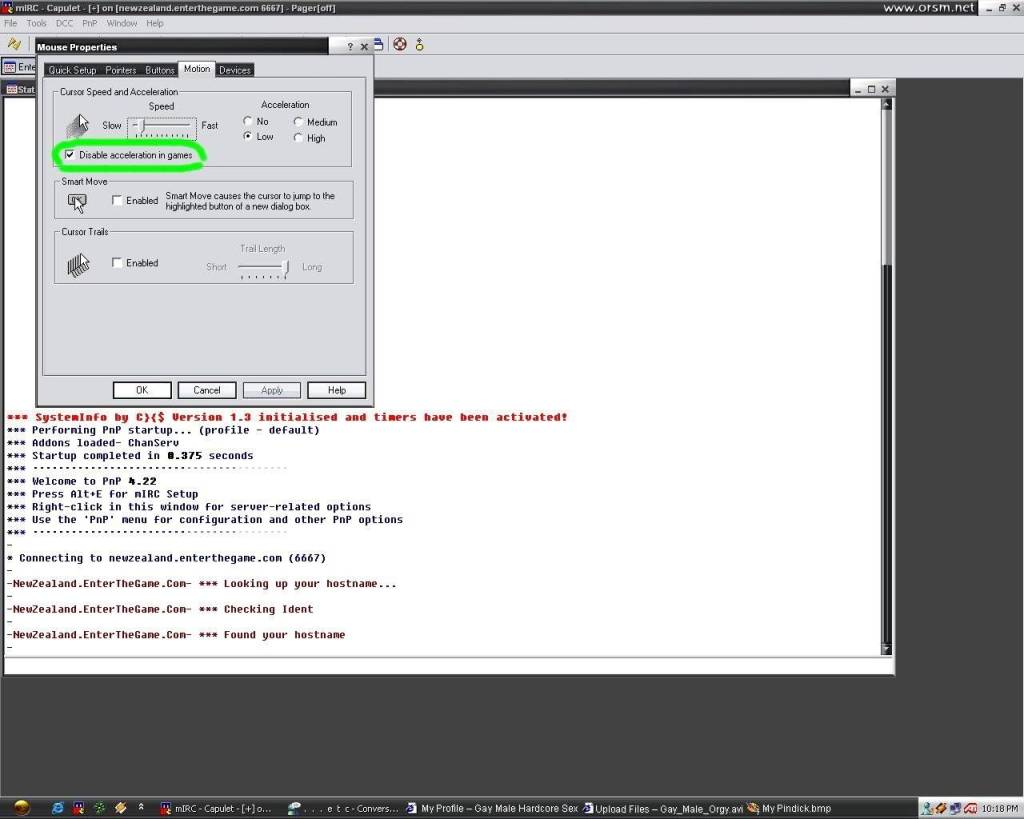Image resolution: width=1024 pixels, height=819 pixels.
Task: Switch to the Upload Files browser taskbar button
Action: (x=663, y=809)
